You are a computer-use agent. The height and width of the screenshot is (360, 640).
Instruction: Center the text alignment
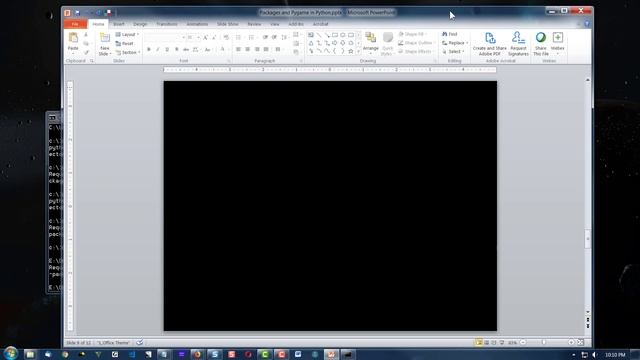[x=248, y=49]
